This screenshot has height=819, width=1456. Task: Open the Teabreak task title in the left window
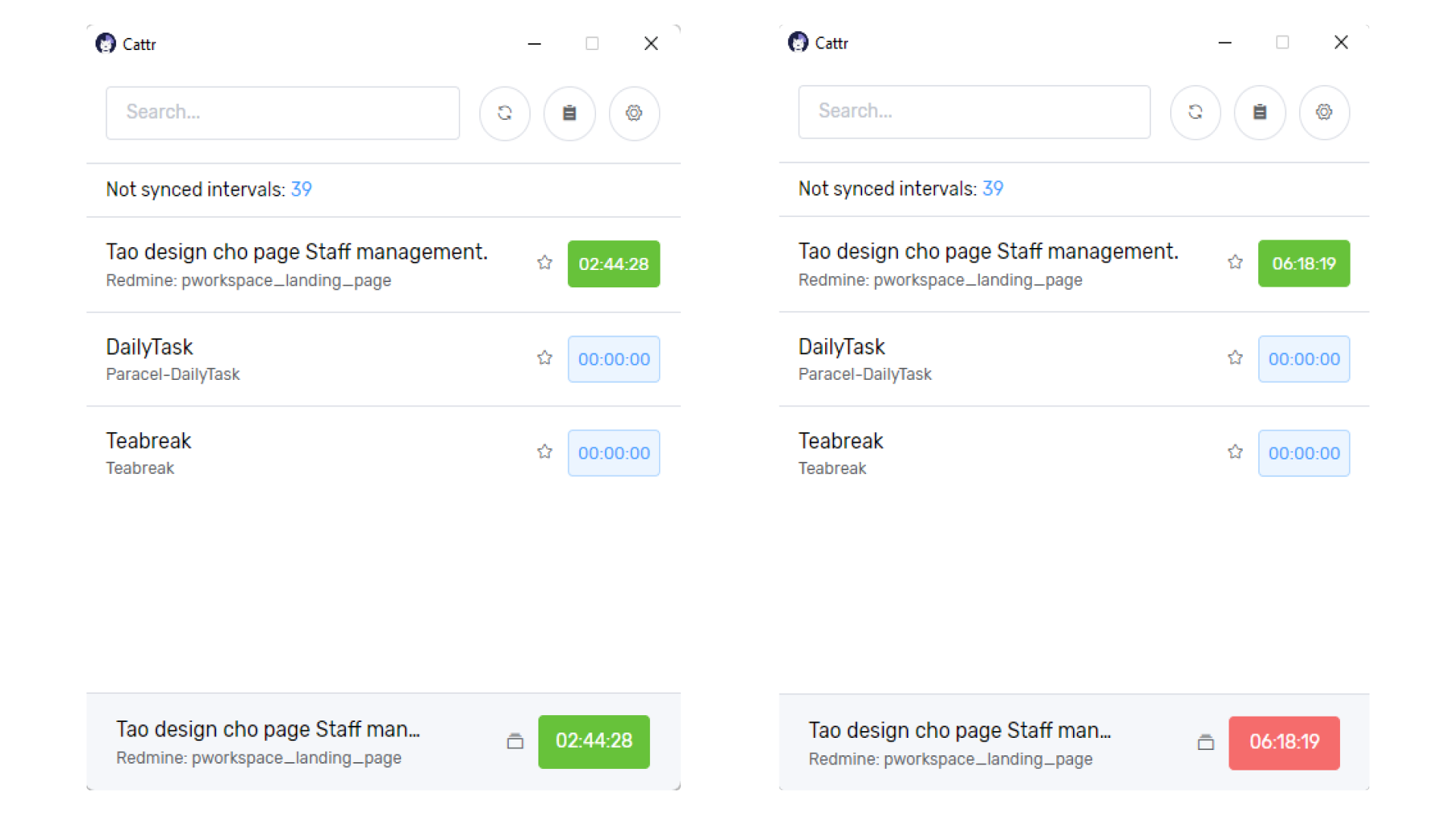click(x=149, y=441)
